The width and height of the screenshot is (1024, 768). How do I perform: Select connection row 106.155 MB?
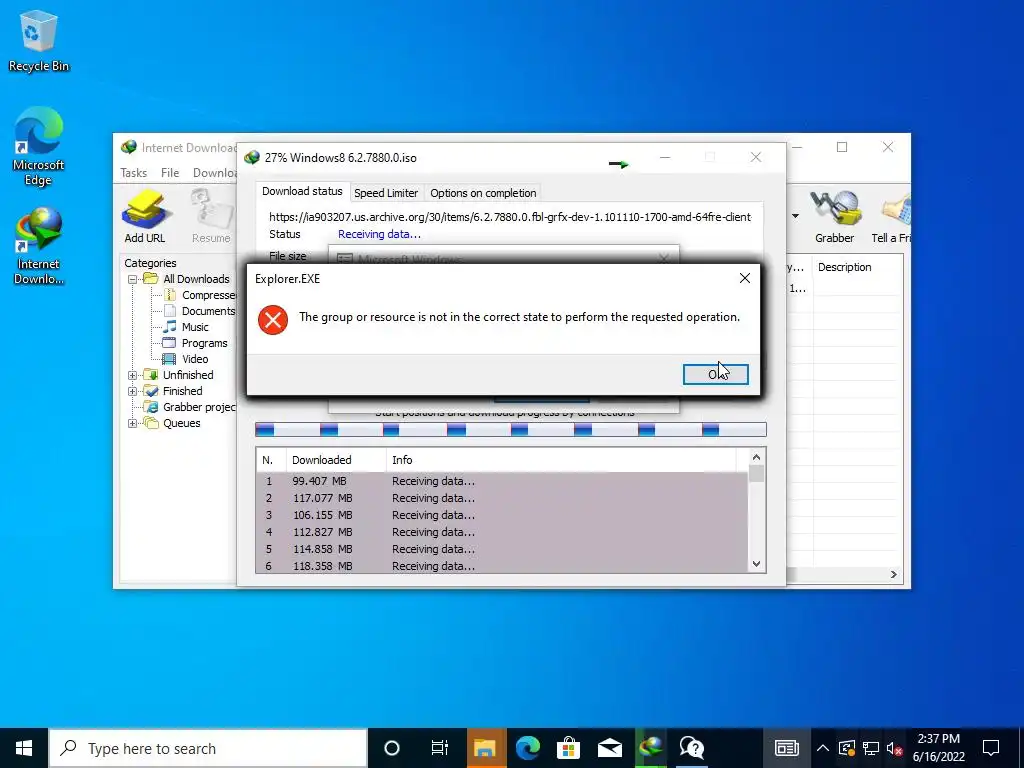pos(502,515)
